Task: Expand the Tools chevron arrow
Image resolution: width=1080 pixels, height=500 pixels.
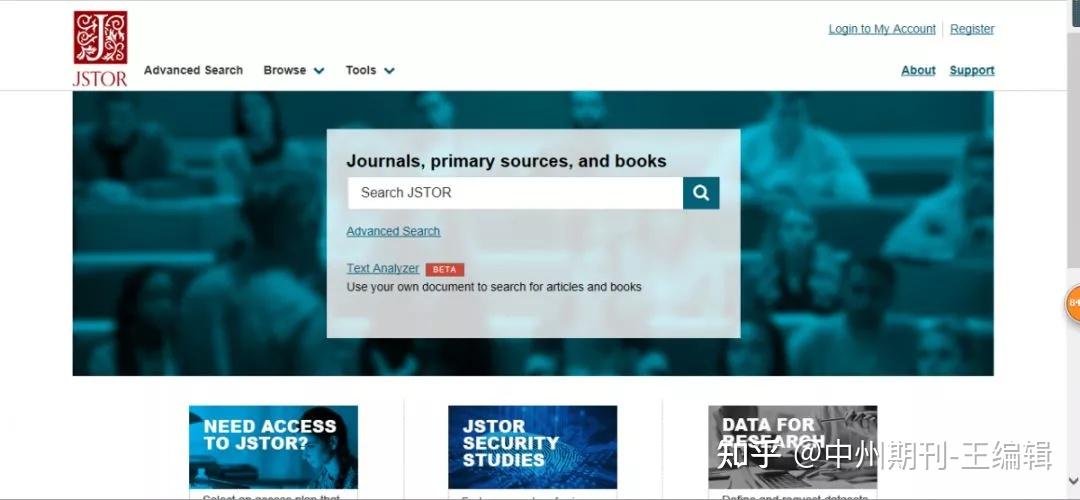Action: click(389, 70)
